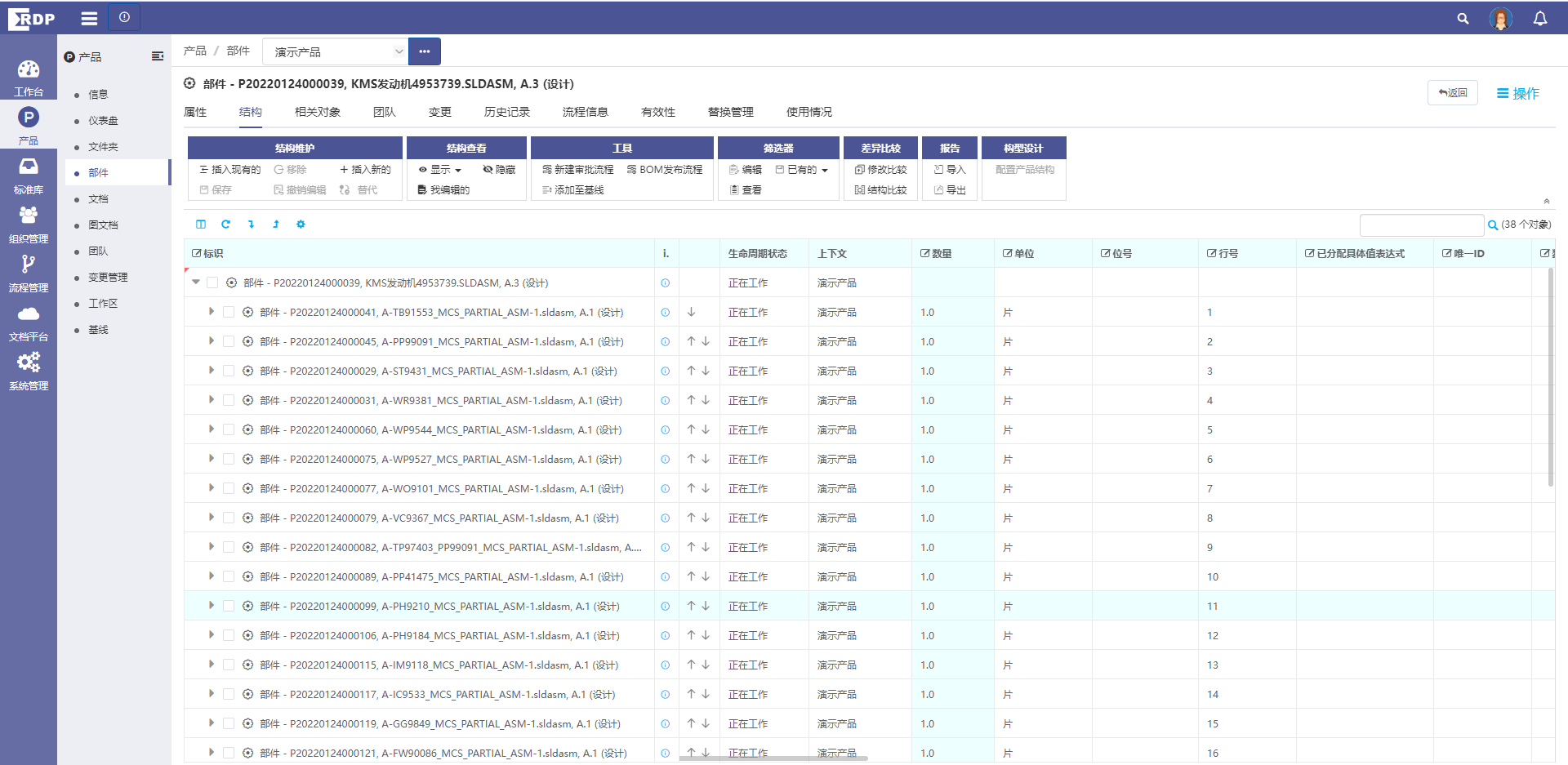
Task: Expand node P20220124000041
Action: [x=212, y=311]
